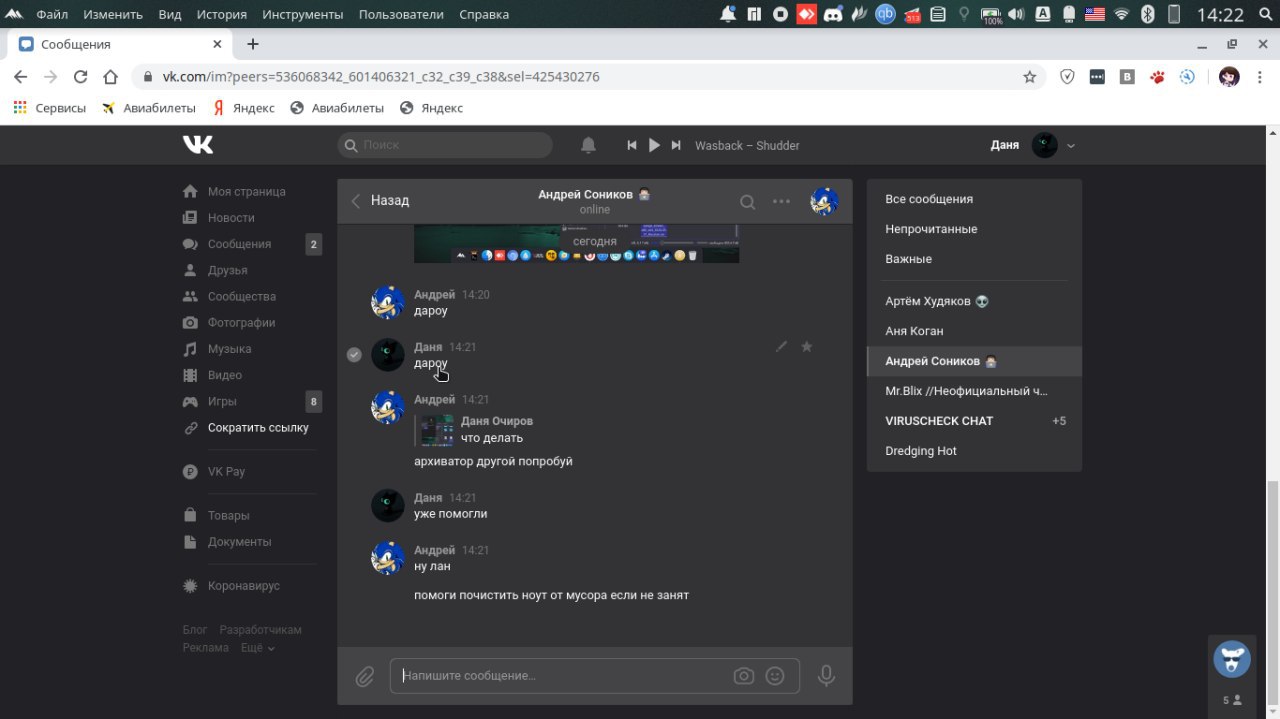1280x719 pixels.
Task: Click the VK header search field
Action: coord(445,145)
